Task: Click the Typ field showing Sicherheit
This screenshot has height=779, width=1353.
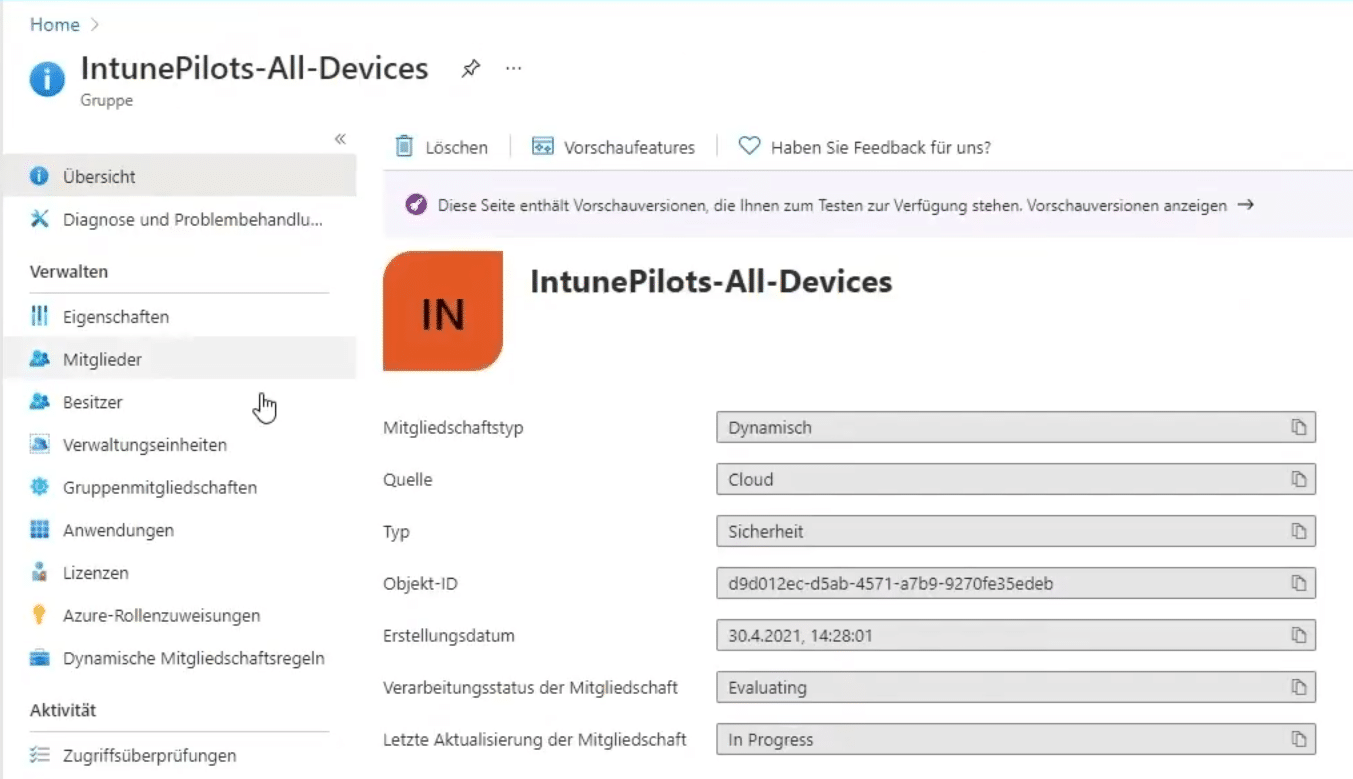Action: (1016, 532)
